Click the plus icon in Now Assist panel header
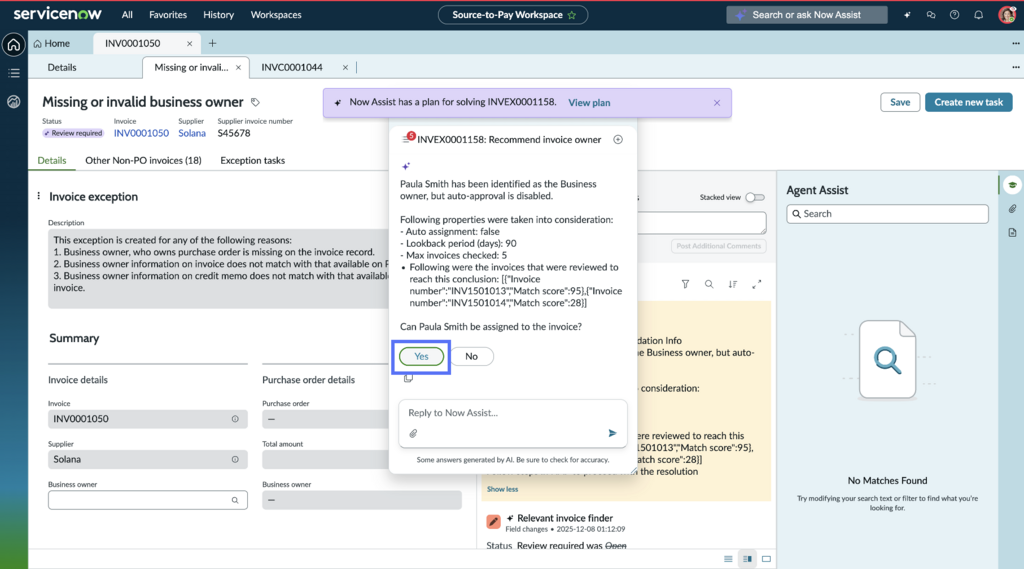The image size is (1024, 569). coord(618,139)
